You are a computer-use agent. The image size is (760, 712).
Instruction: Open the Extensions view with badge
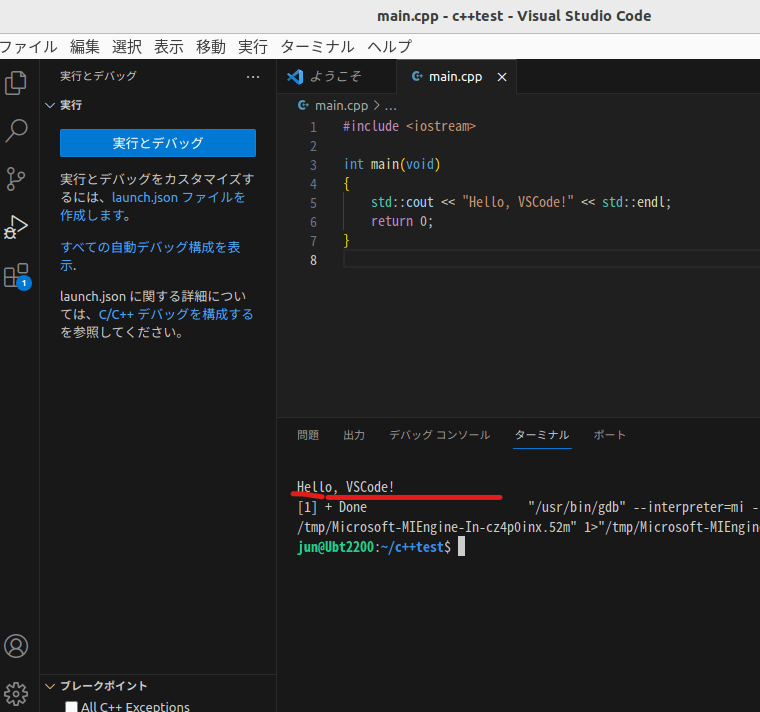click(x=17, y=276)
